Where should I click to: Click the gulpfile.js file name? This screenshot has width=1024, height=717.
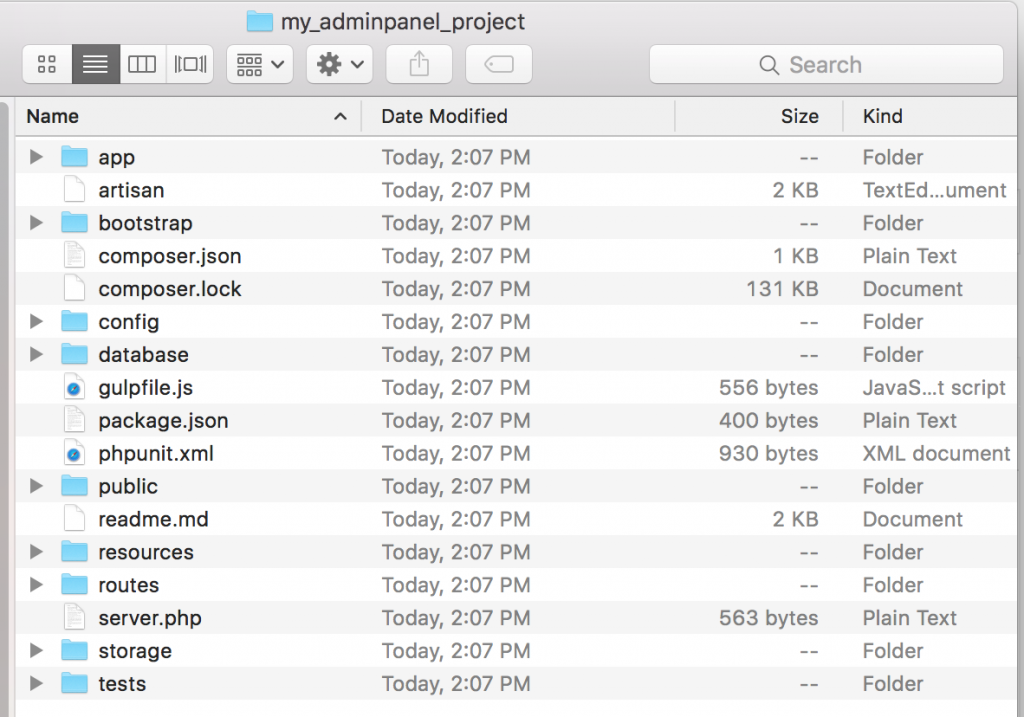point(146,387)
